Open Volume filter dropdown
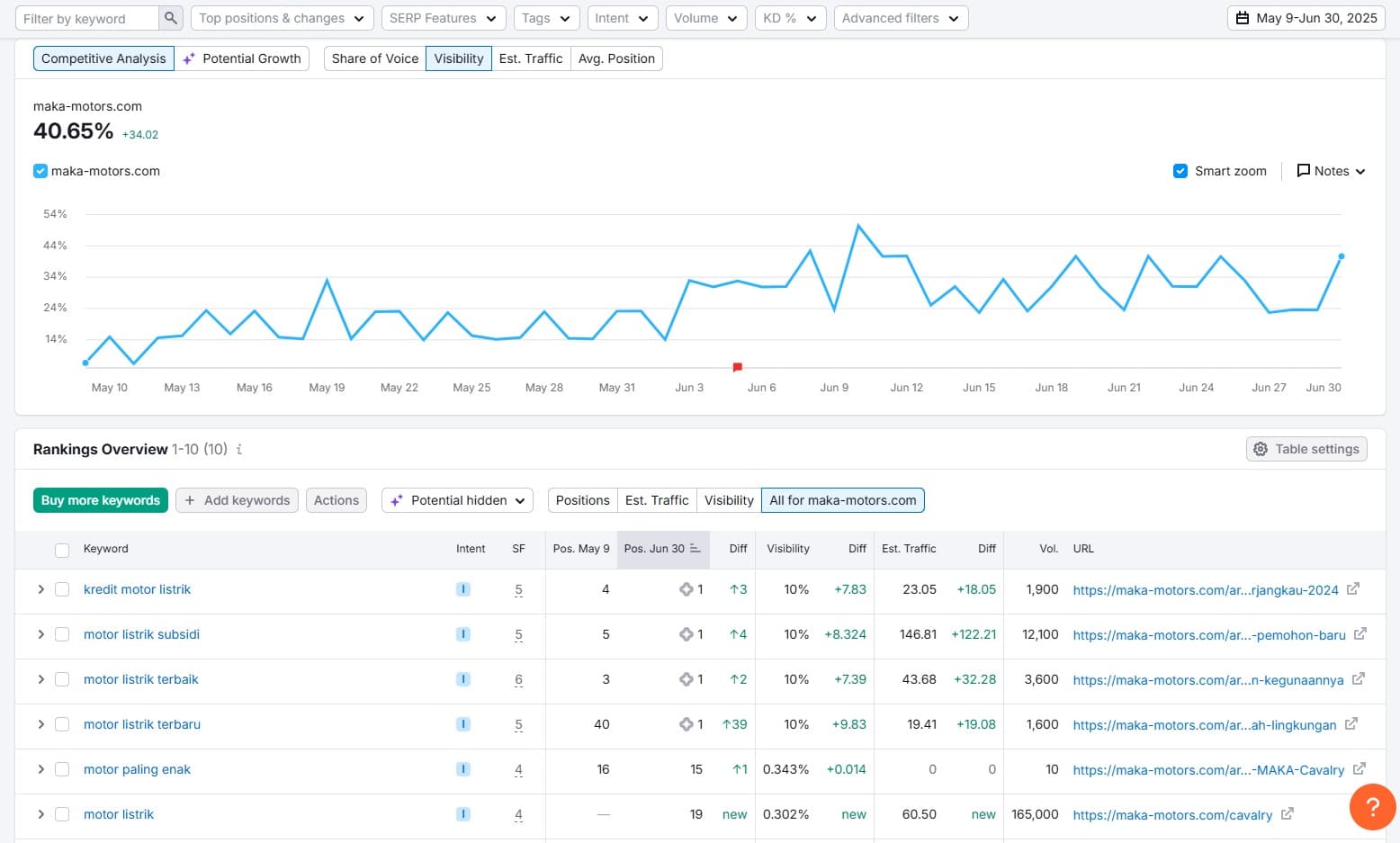The image size is (1400, 843). tap(706, 18)
